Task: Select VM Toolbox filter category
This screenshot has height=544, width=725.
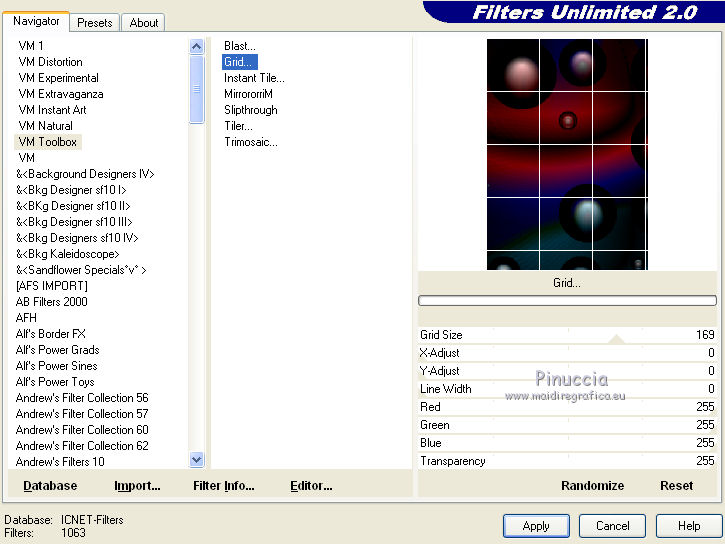Action: [48, 142]
